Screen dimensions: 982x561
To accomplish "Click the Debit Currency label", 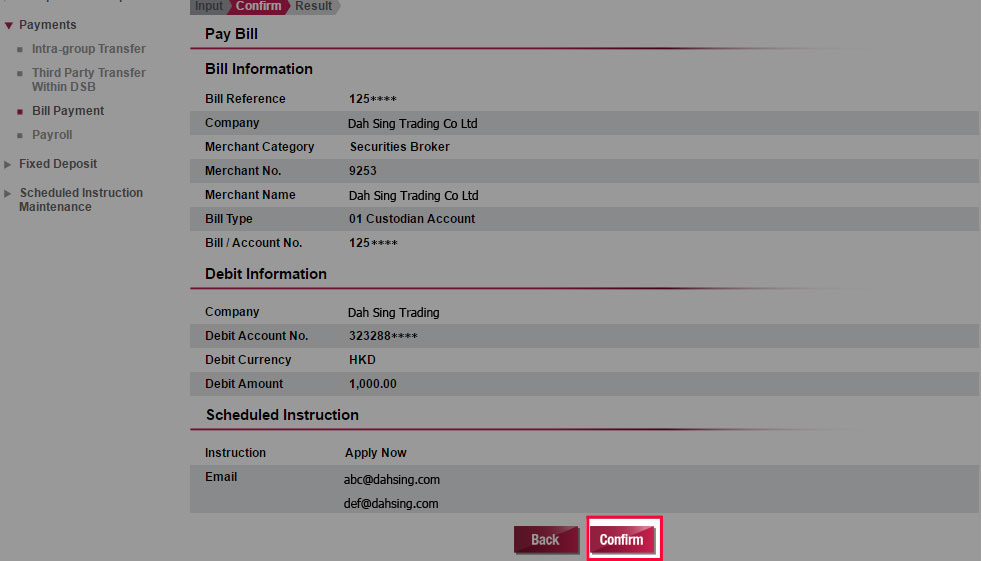I will coord(248,359).
